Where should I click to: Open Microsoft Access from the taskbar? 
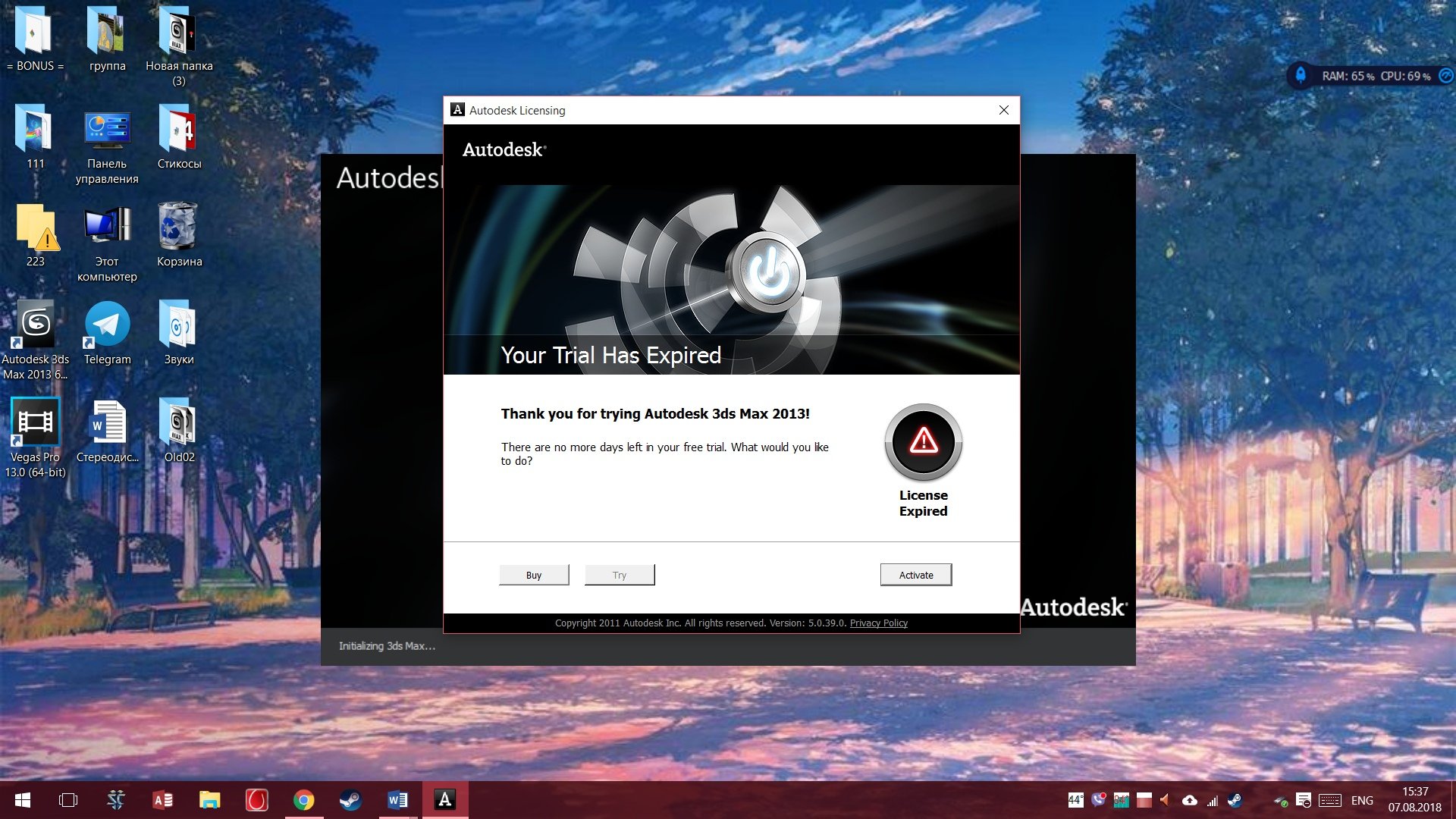[162, 800]
